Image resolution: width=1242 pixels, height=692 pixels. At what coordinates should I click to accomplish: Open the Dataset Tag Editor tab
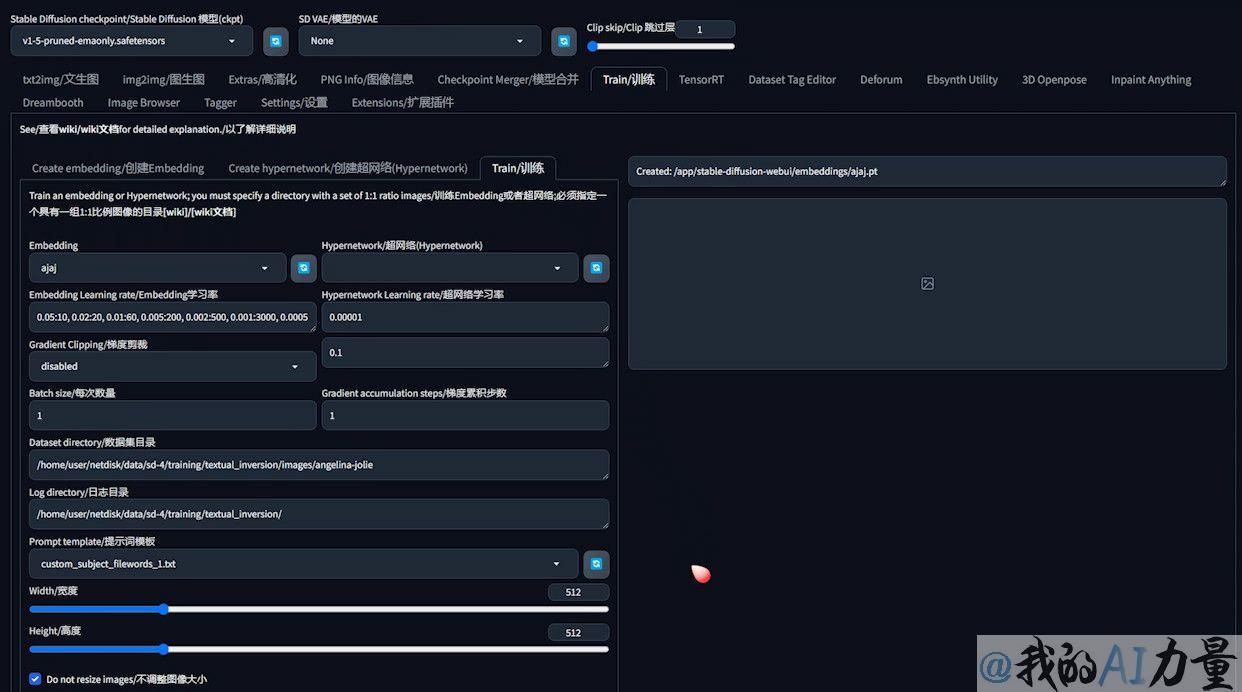tap(792, 80)
